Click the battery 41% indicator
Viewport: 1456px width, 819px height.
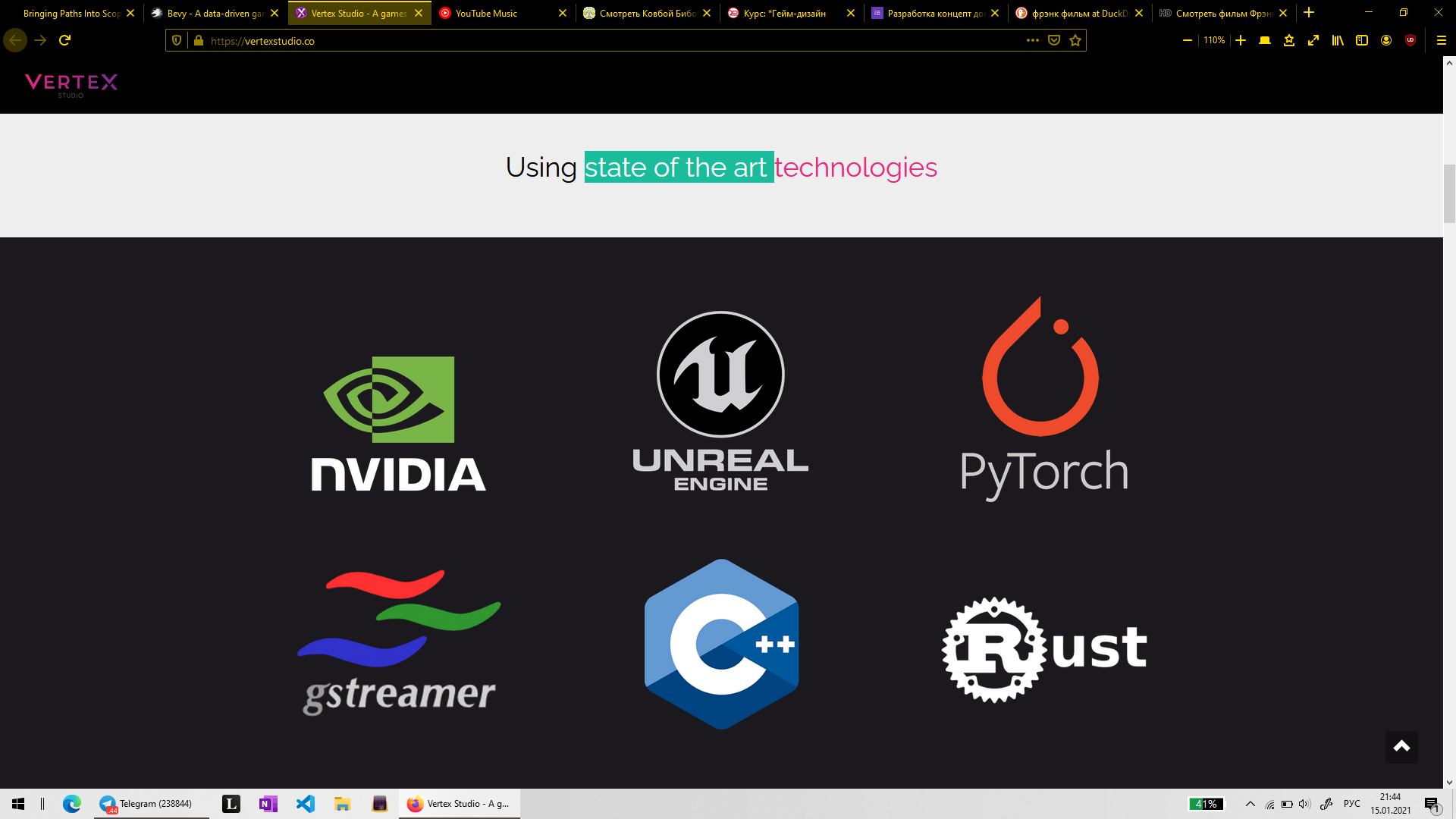1207,804
